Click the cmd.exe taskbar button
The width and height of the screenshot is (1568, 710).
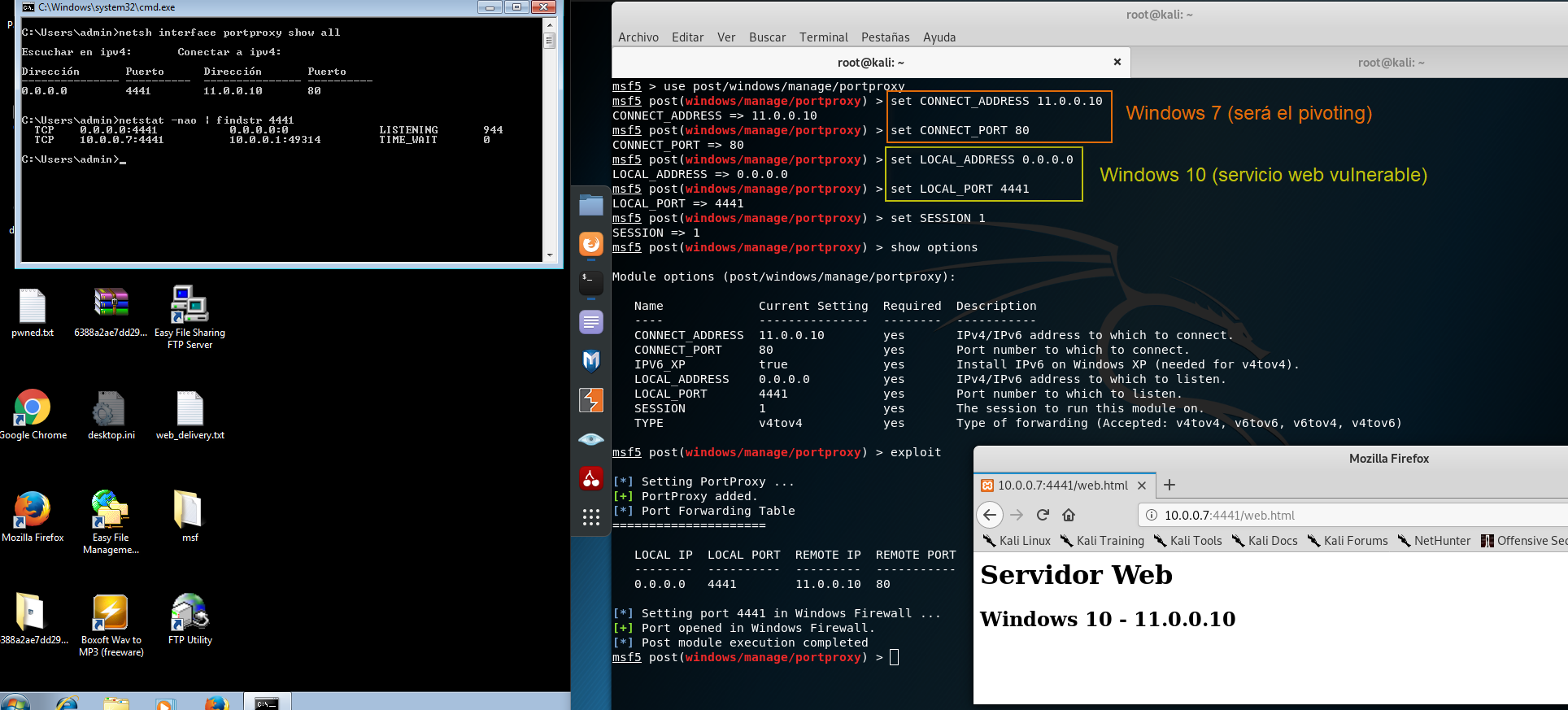267,702
